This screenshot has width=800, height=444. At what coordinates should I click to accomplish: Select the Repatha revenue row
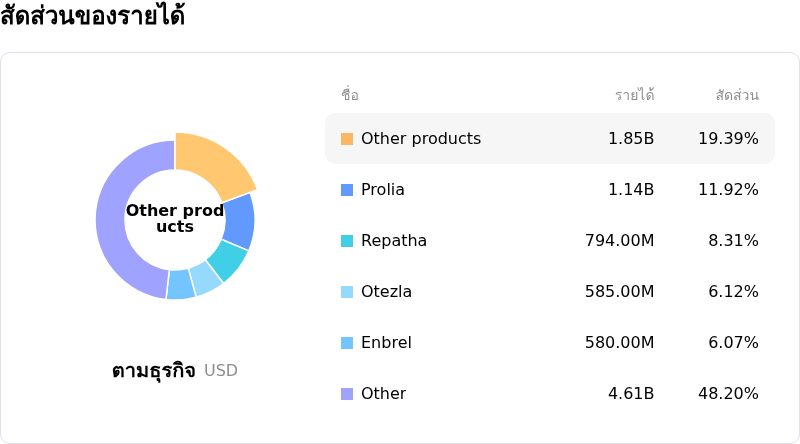[549, 241]
